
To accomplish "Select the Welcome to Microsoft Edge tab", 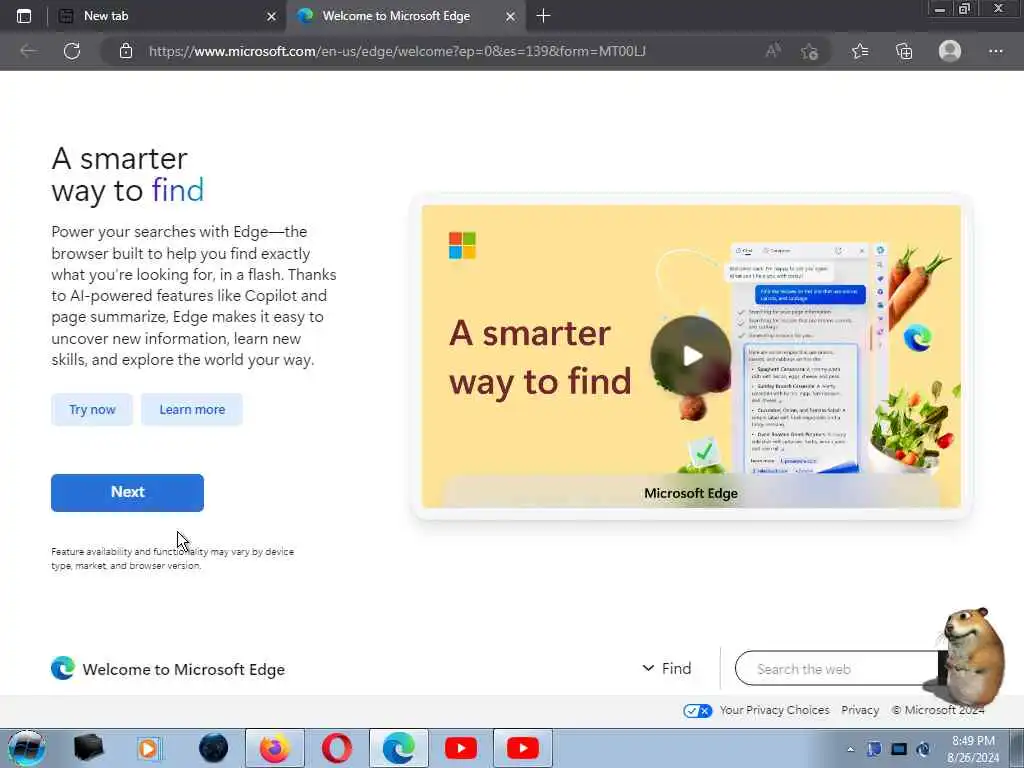I will click(405, 16).
